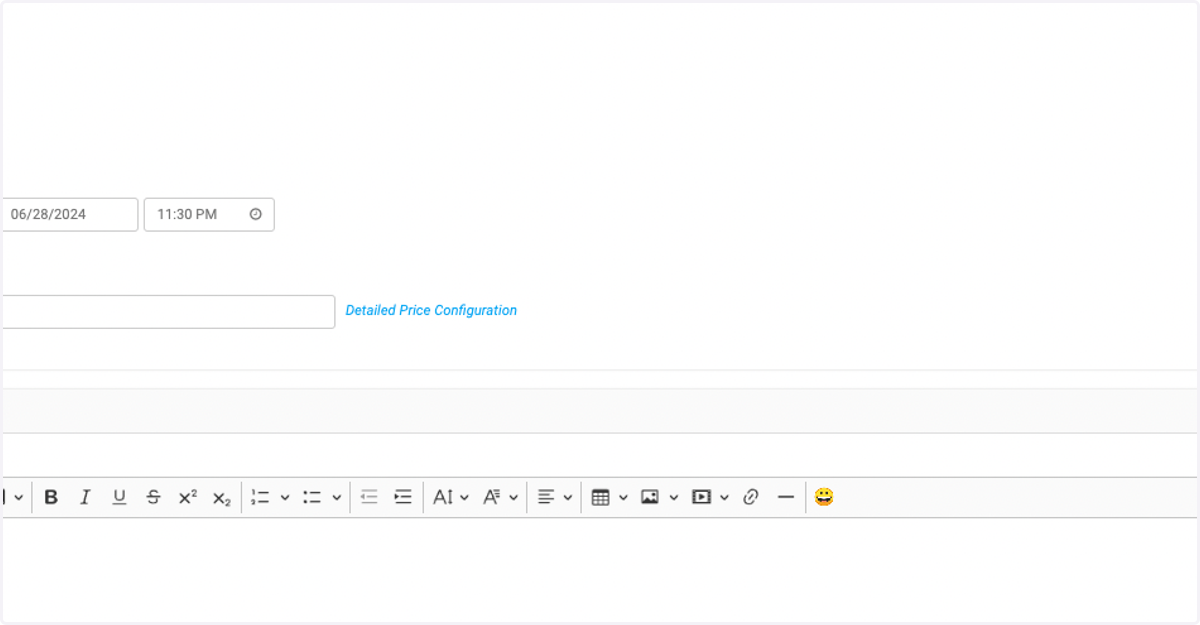Expand the text alignment dropdown arrow

568,497
